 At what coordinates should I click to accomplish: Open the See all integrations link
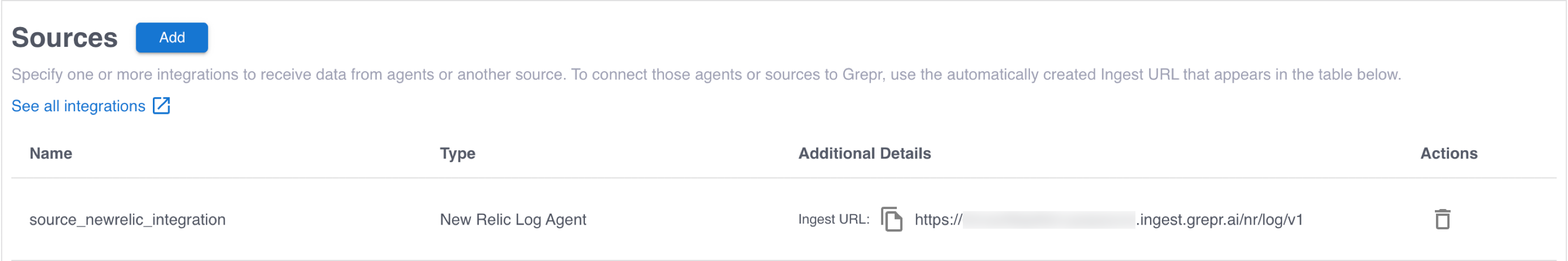(x=78, y=107)
